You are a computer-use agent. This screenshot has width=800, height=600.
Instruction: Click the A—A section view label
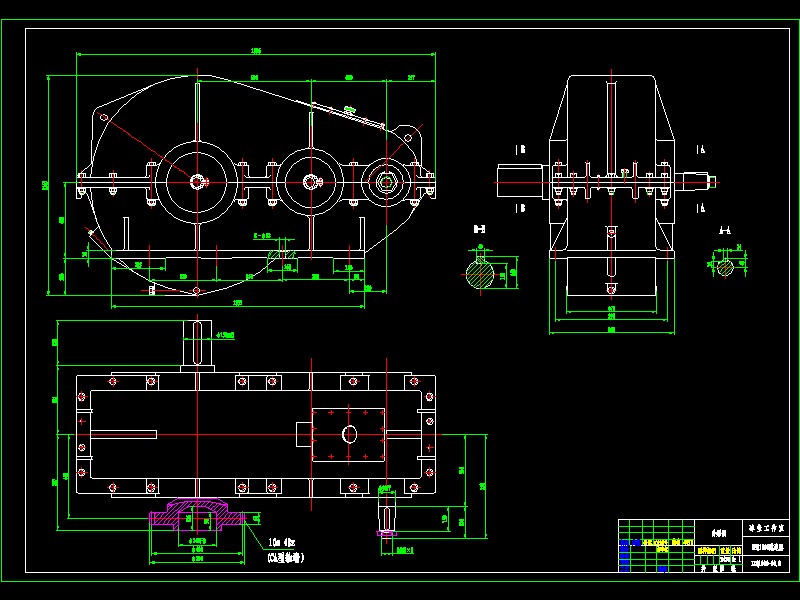pos(722,230)
